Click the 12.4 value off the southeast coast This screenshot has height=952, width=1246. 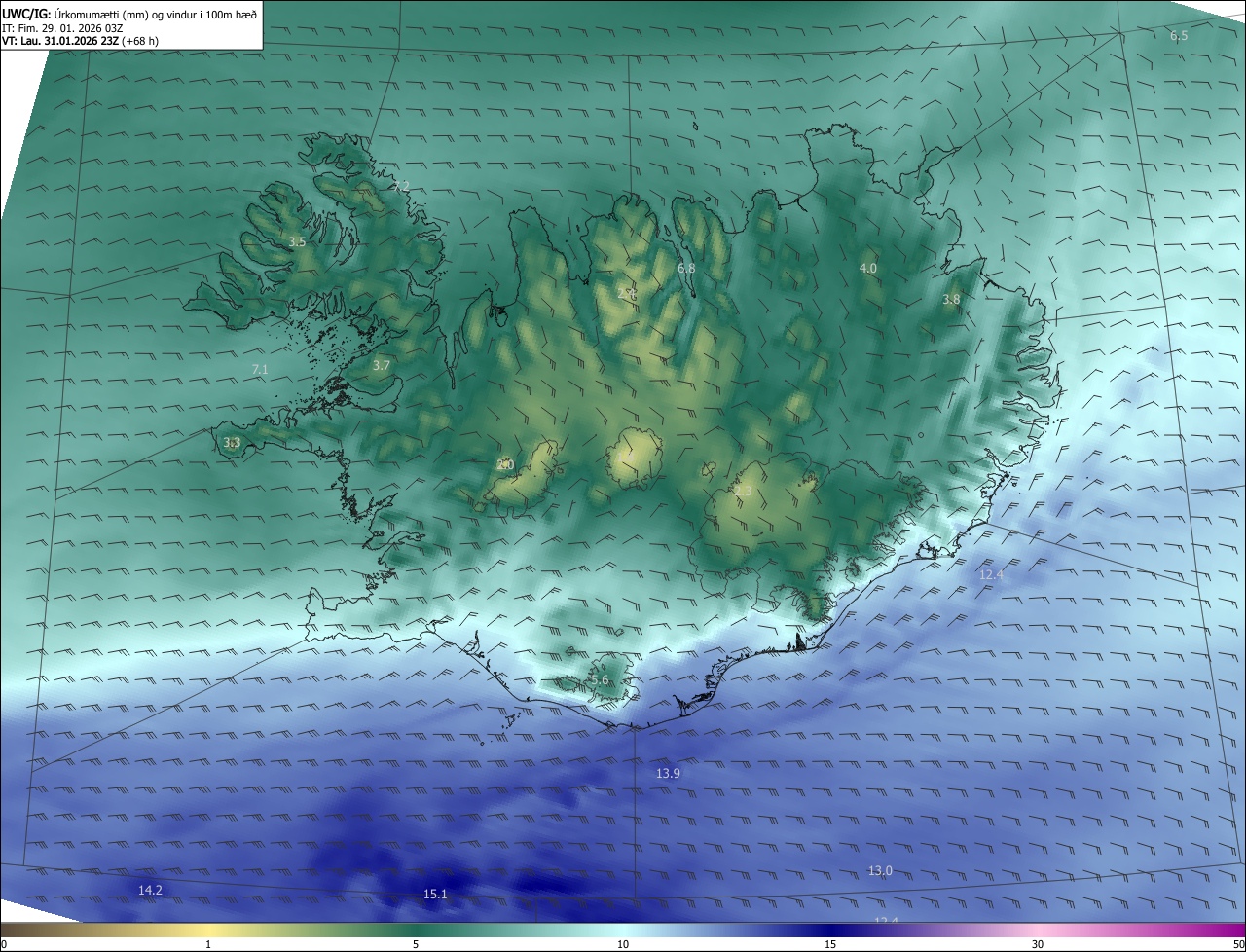click(x=991, y=574)
